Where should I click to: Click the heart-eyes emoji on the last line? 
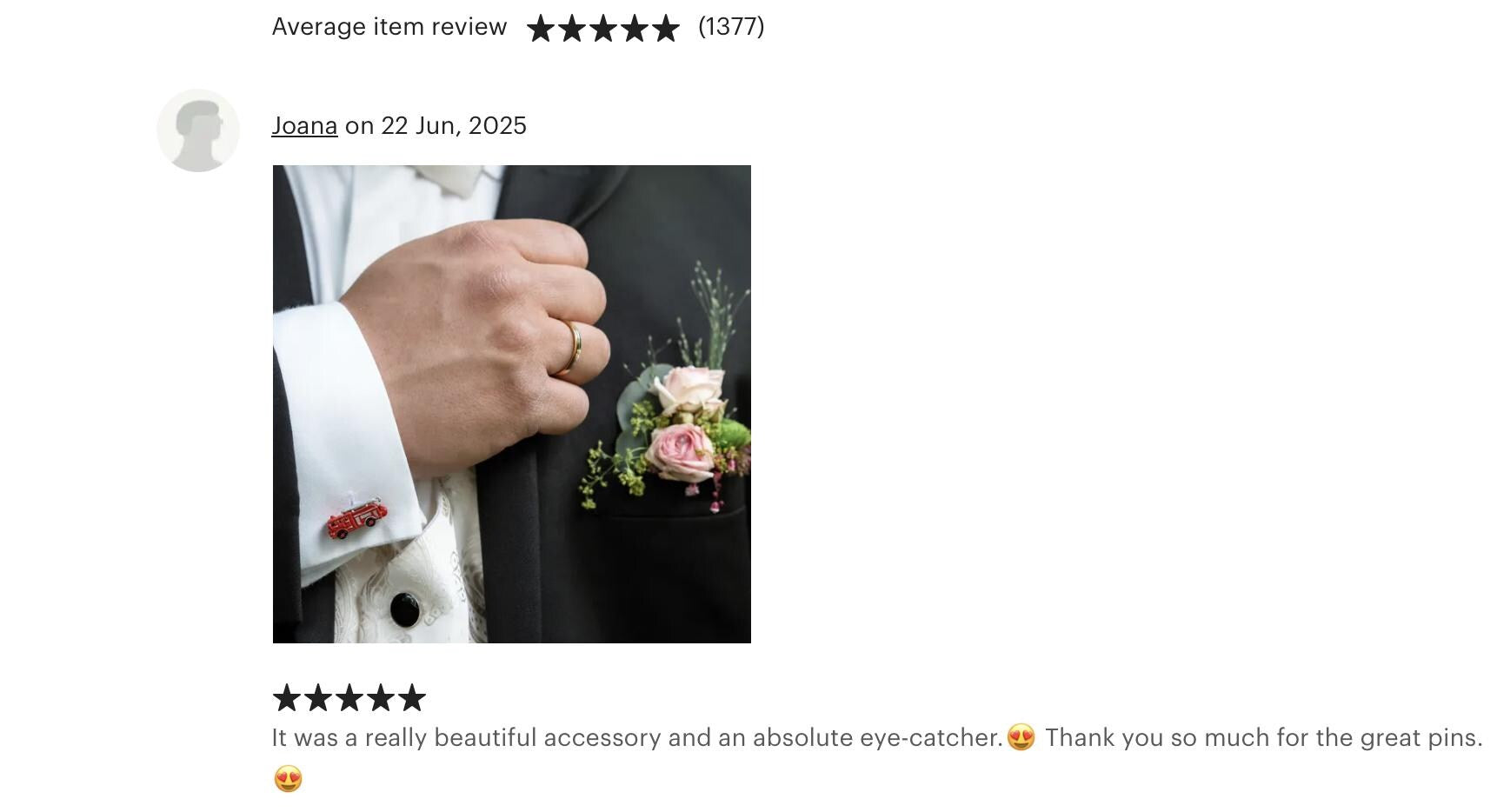(x=288, y=778)
